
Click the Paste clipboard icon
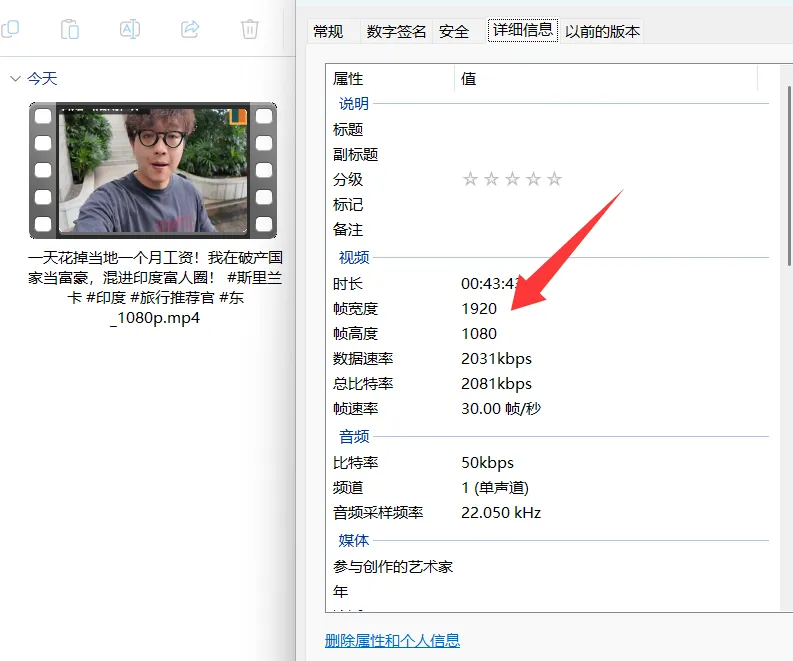tap(70, 29)
